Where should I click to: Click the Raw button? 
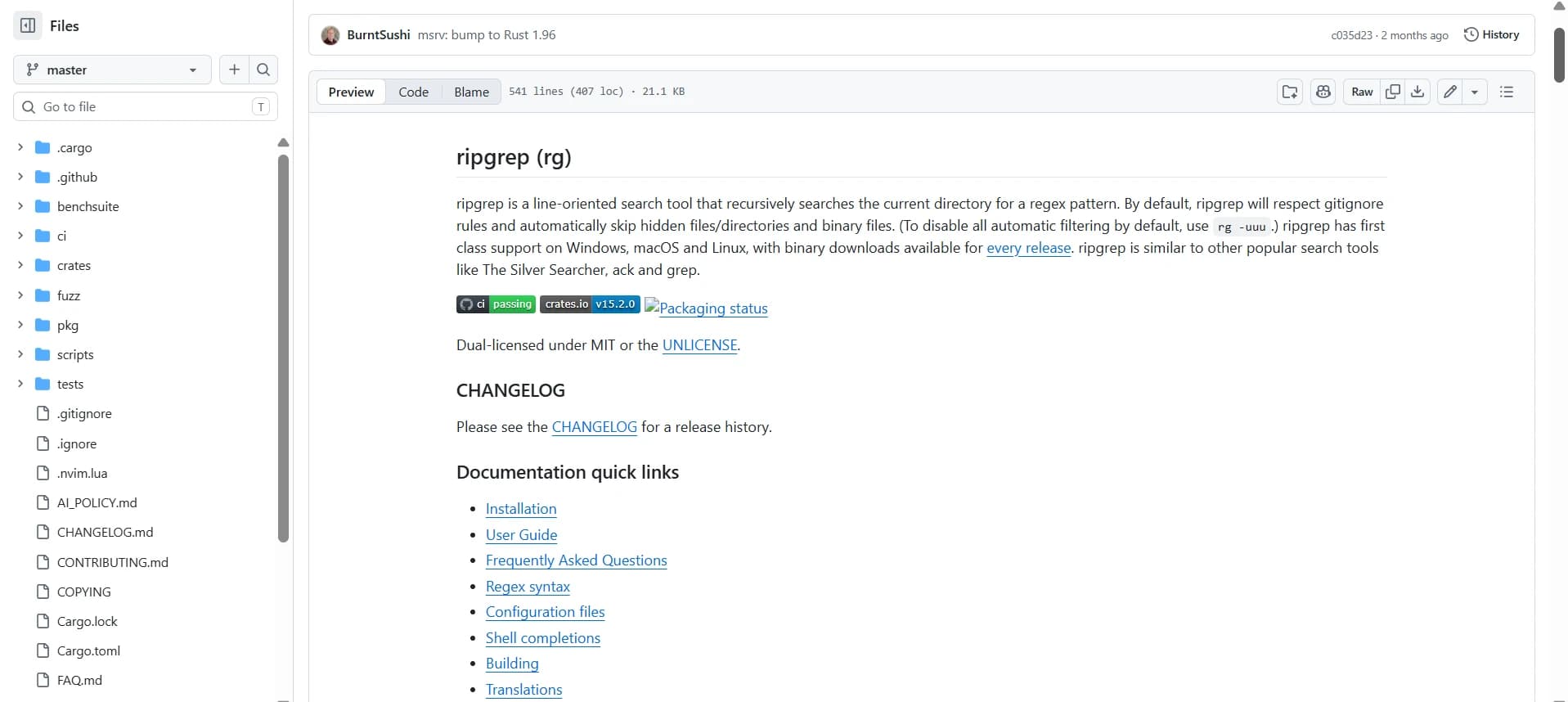pyautogui.click(x=1362, y=92)
